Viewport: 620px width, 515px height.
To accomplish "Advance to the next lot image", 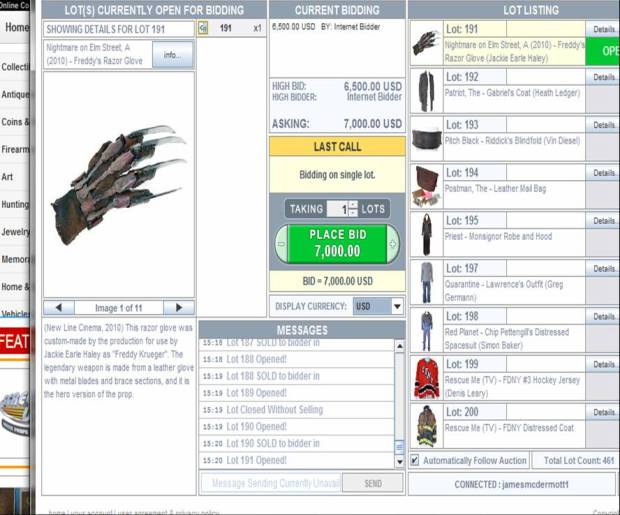I will (x=179, y=308).
